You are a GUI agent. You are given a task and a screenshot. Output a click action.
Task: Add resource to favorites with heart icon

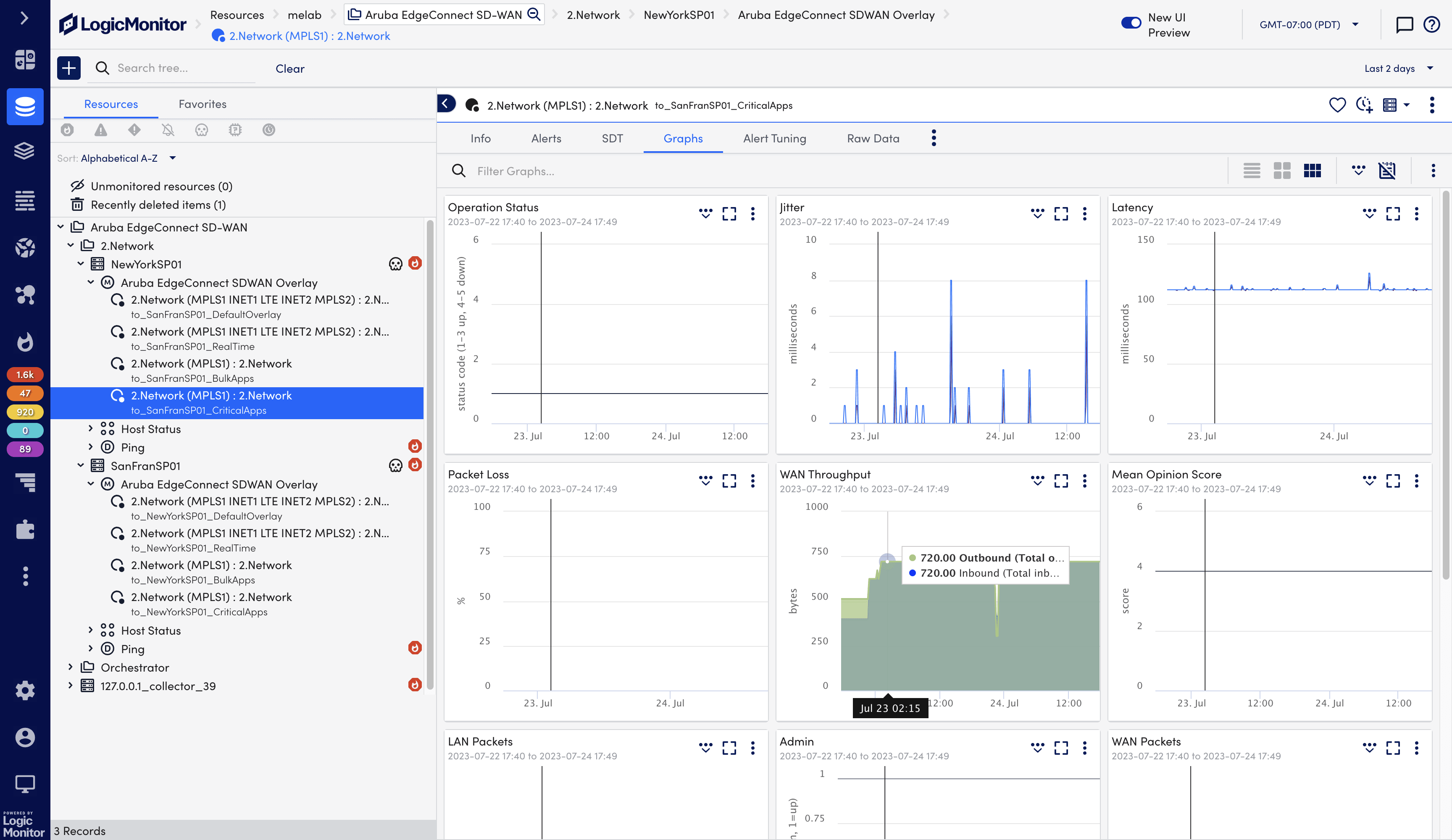(1337, 105)
